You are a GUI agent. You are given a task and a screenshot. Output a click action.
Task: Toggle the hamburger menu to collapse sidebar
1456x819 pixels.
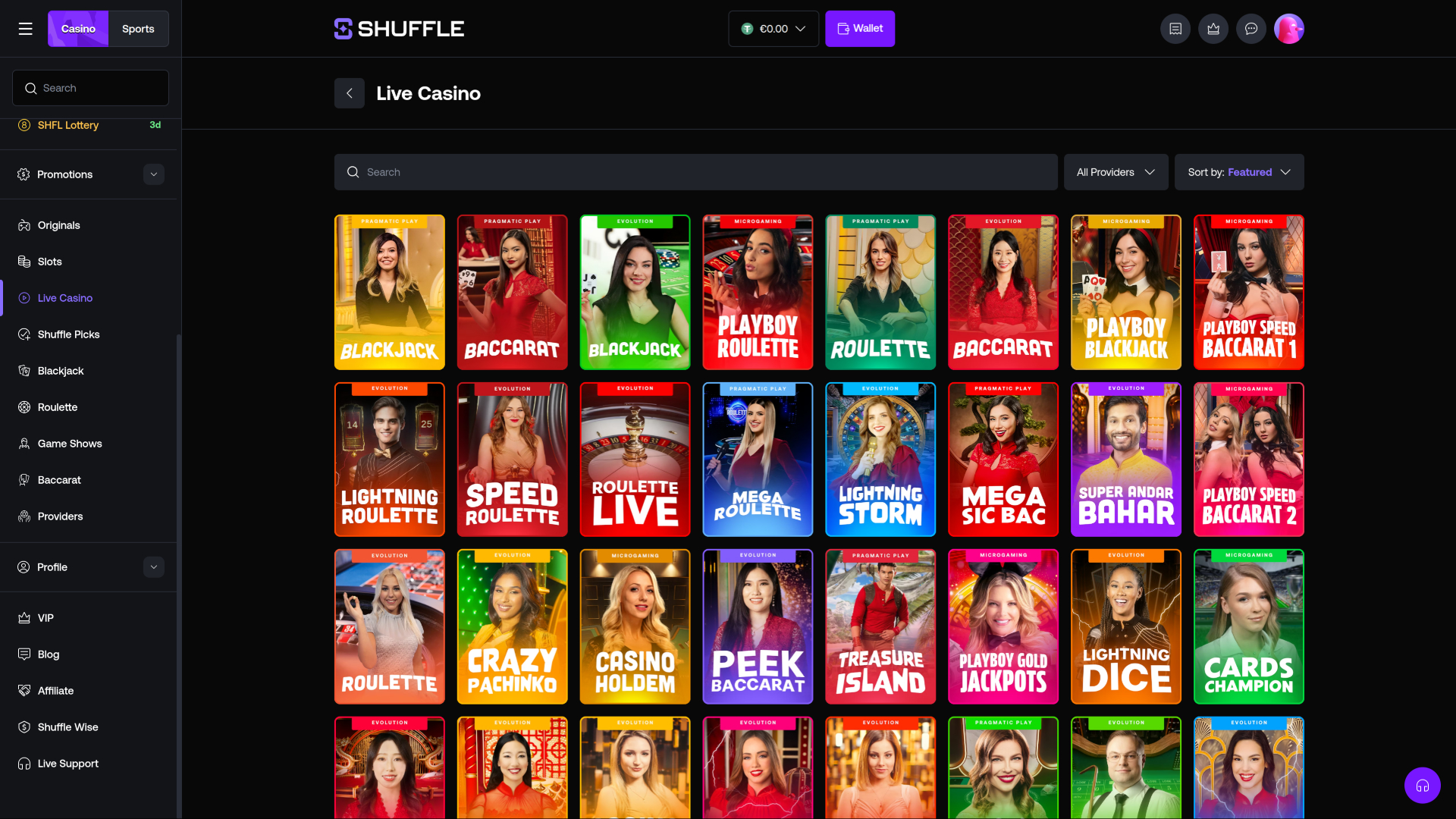pos(25,28)
